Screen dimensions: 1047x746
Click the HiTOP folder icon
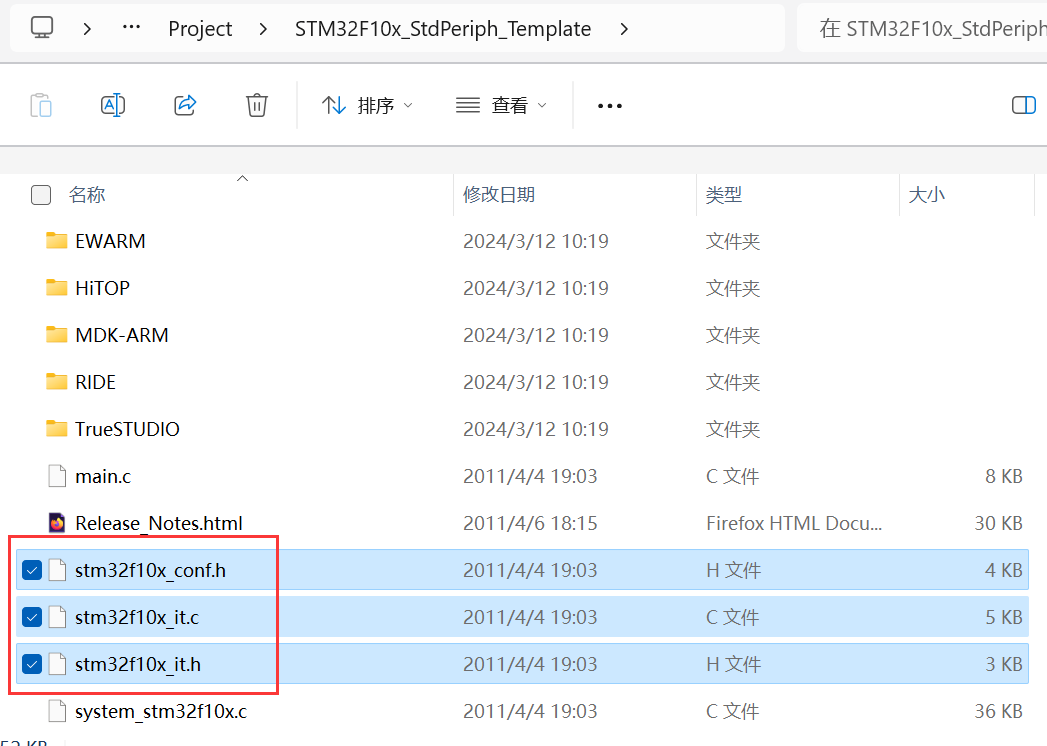pyautogui.click(x=57, y=288)
